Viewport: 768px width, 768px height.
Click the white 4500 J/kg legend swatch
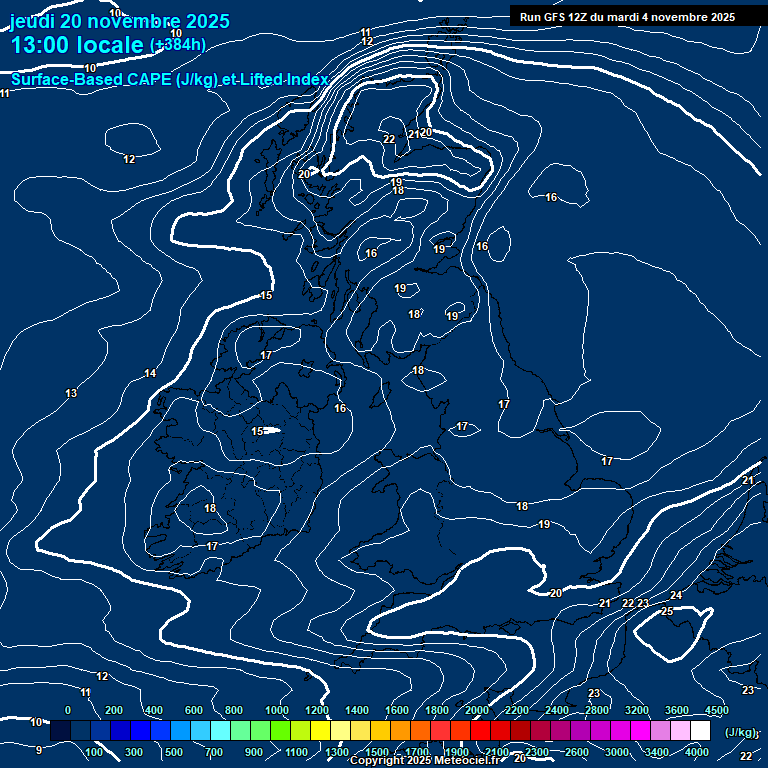pos(700,732)
